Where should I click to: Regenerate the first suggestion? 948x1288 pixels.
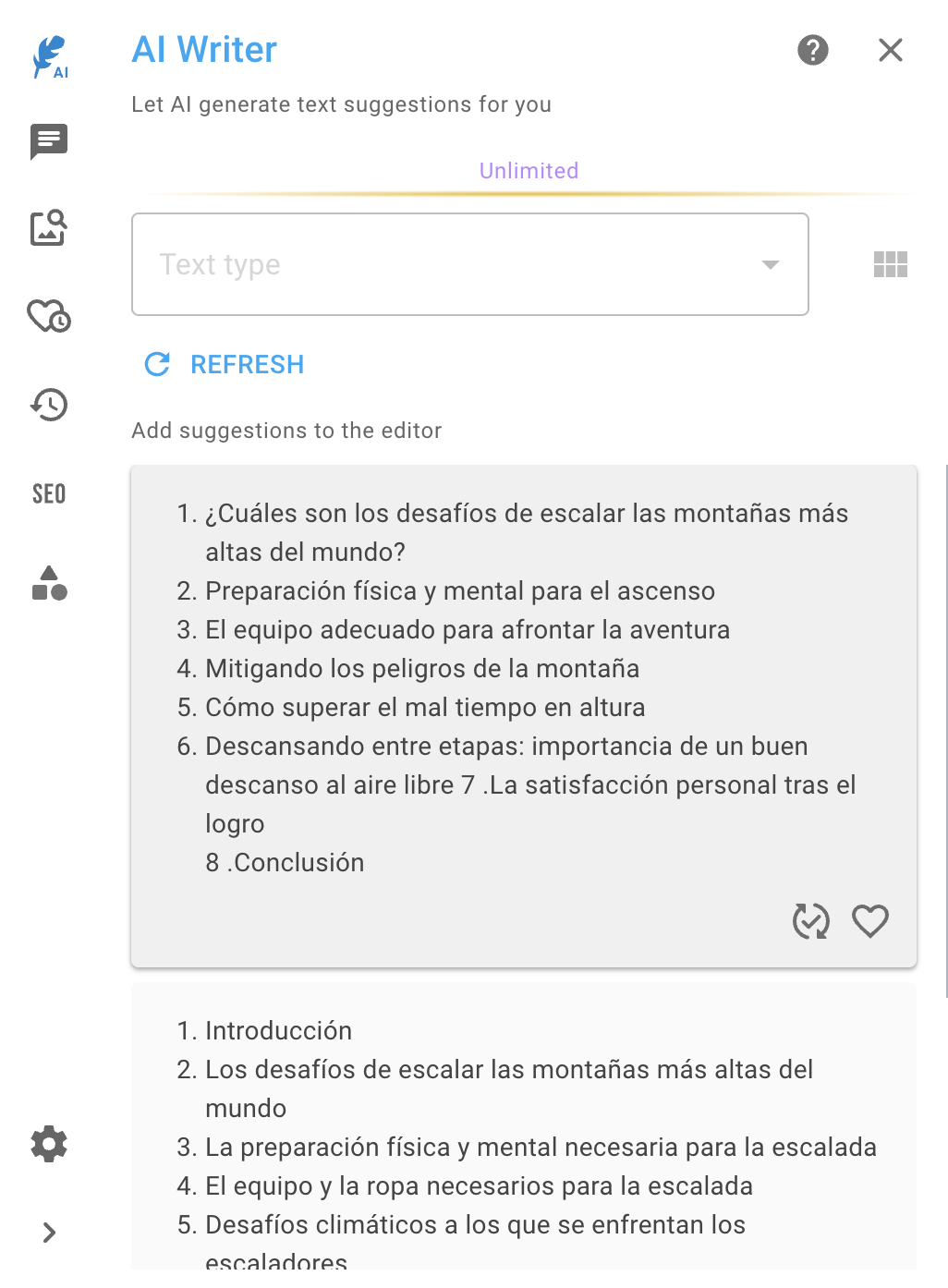(x=810, y=920)
